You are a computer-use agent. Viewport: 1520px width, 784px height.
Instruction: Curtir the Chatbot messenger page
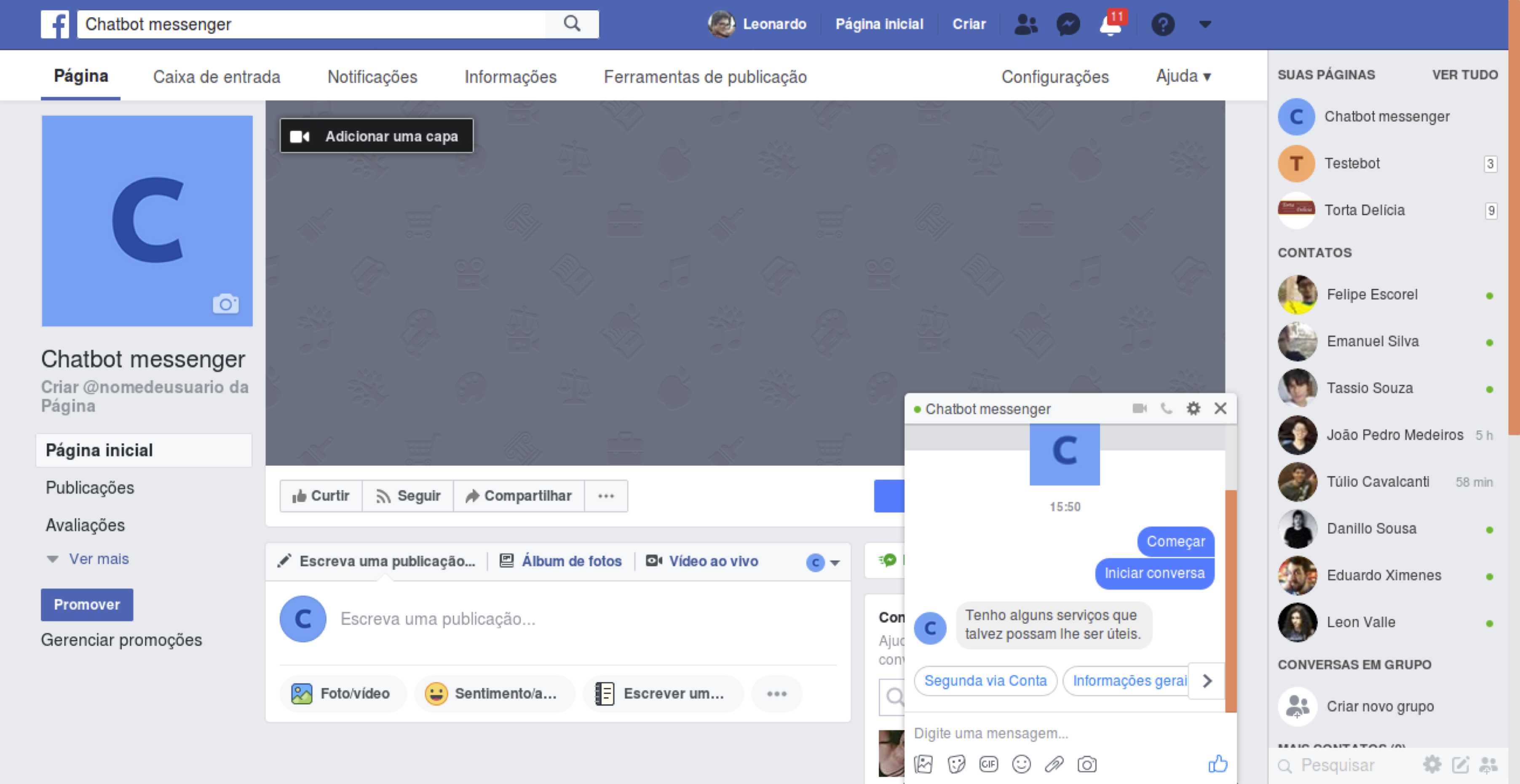point(321,496)
